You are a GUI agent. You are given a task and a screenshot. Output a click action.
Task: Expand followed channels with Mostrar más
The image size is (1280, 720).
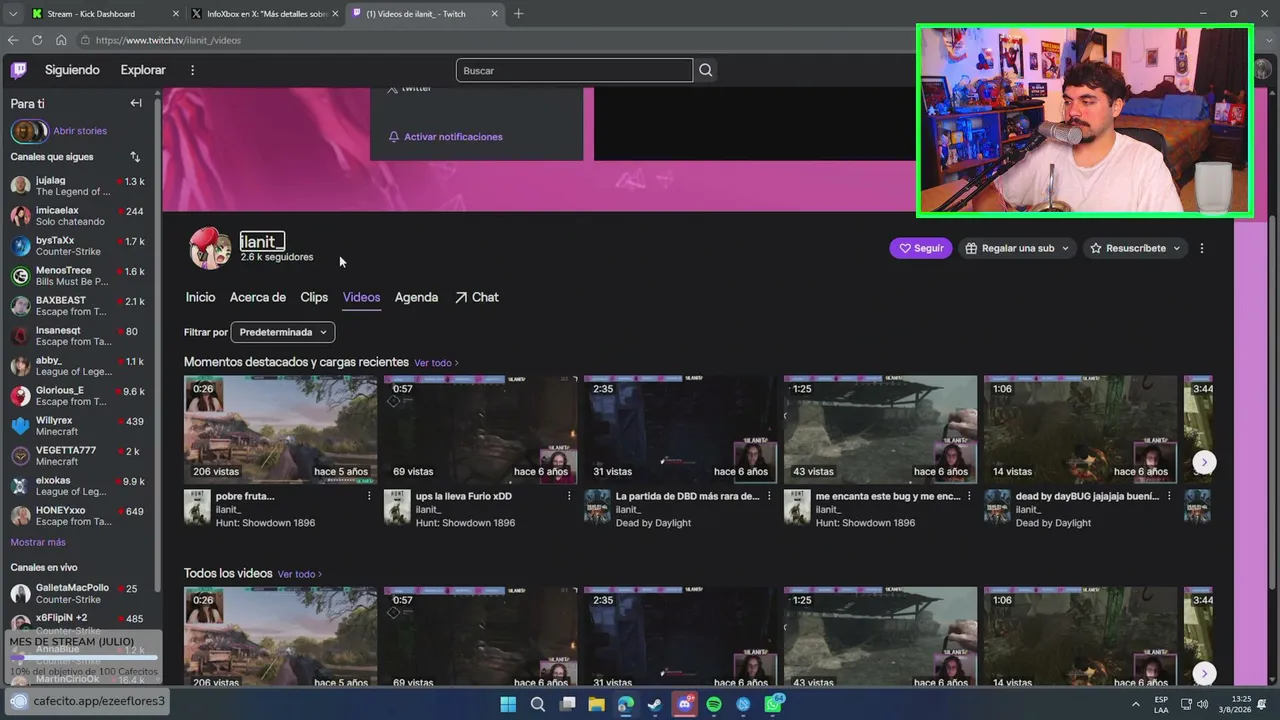tap(38, 542)
